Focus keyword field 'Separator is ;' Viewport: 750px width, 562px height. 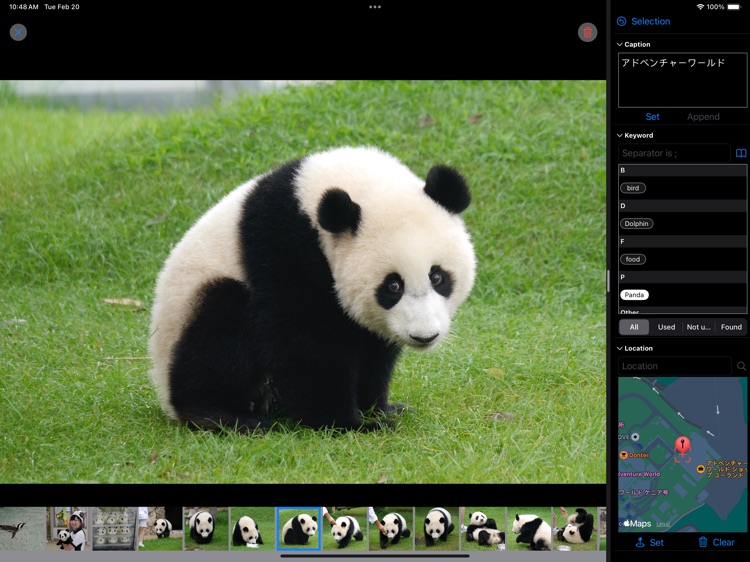(674, 153)
